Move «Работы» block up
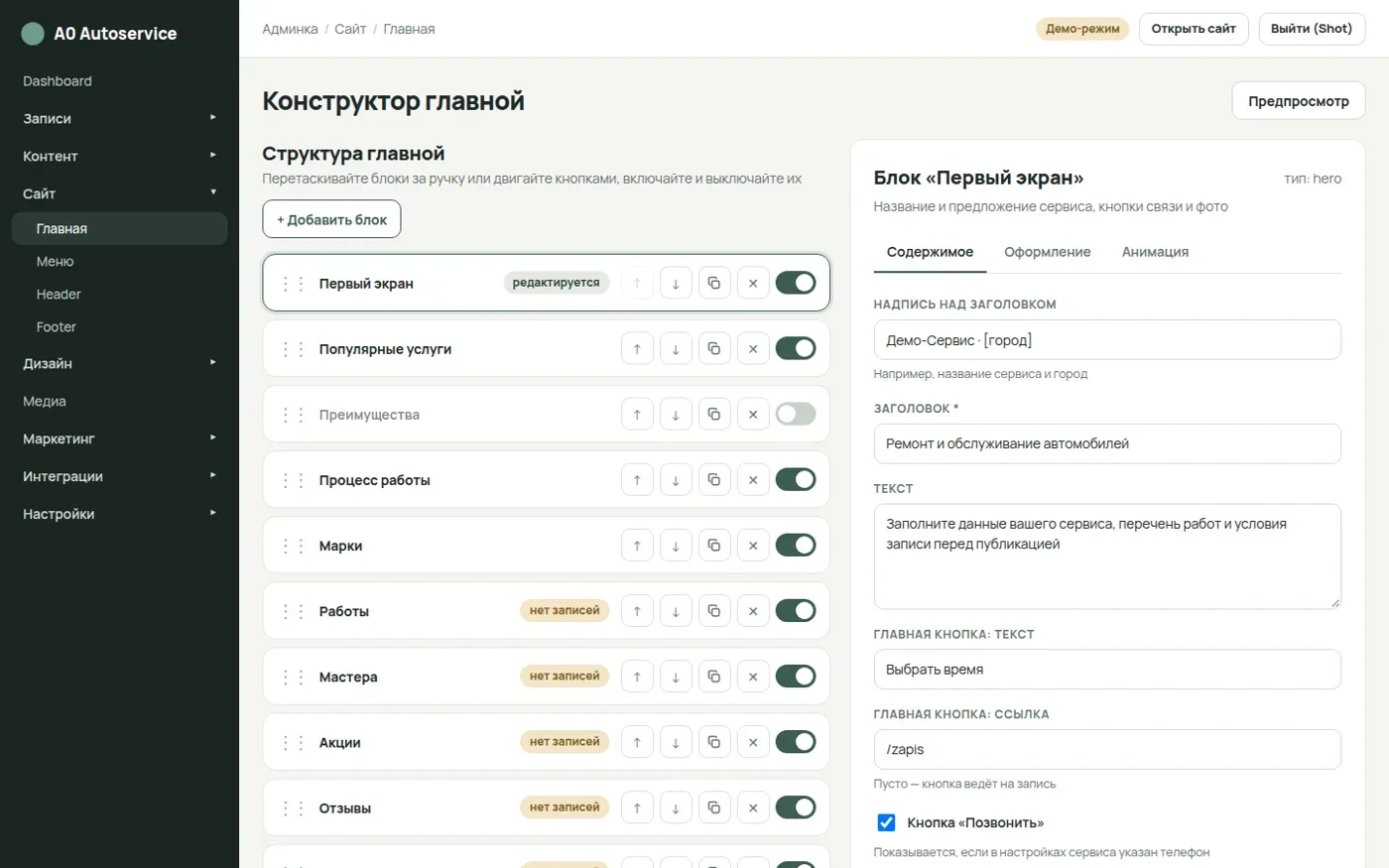The height and width of the screenshot is (868, 1389). coord(637,611)
